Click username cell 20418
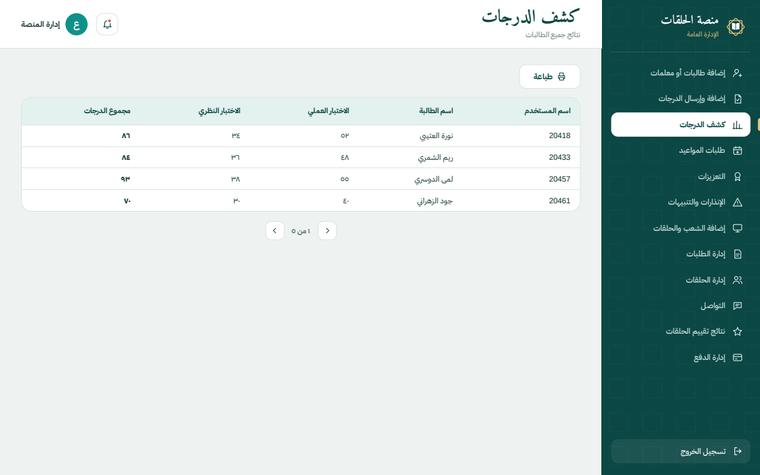This screenshot has width=760, height=475. pos(559,136)
